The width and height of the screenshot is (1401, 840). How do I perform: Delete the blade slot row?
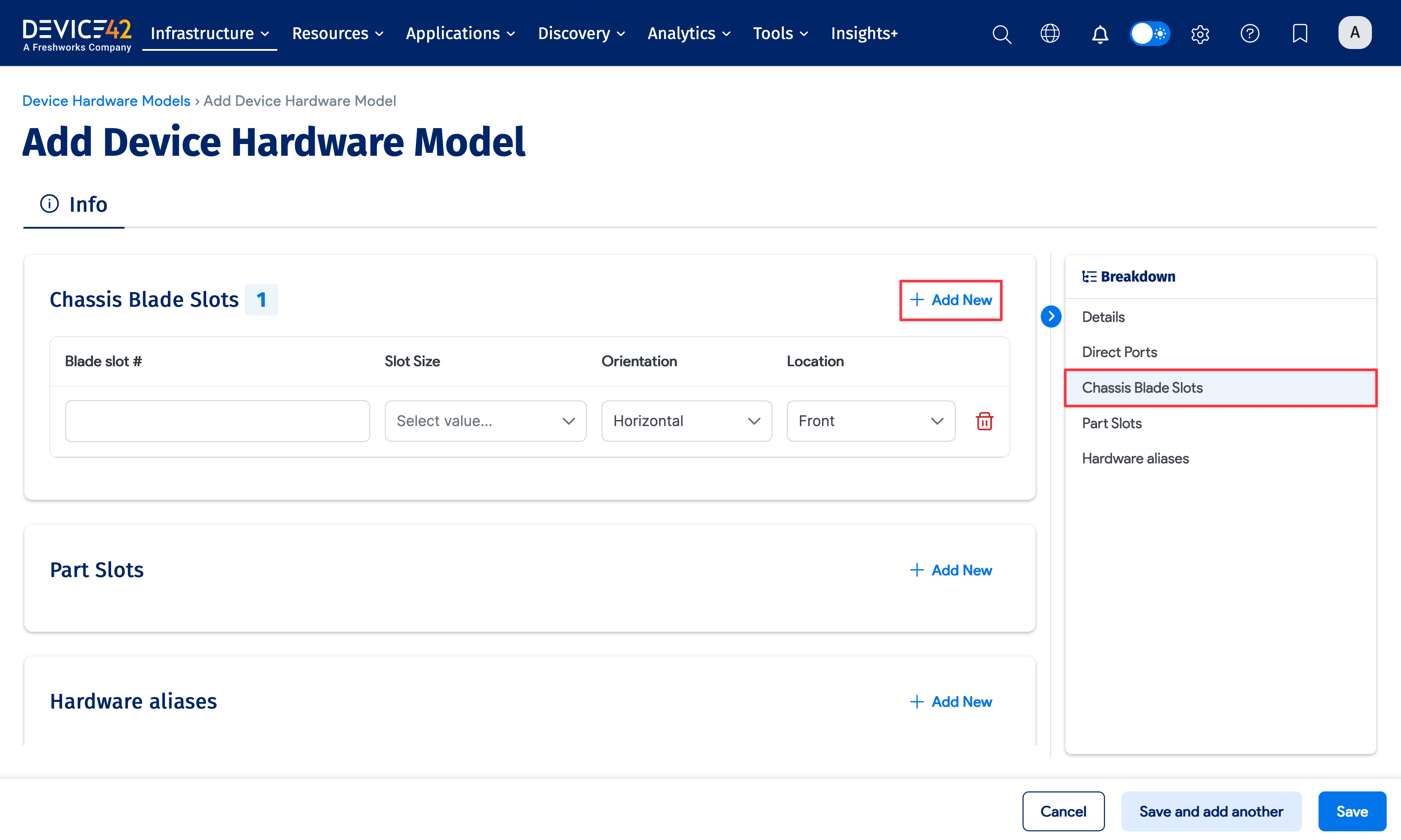[x=984, y=421]
